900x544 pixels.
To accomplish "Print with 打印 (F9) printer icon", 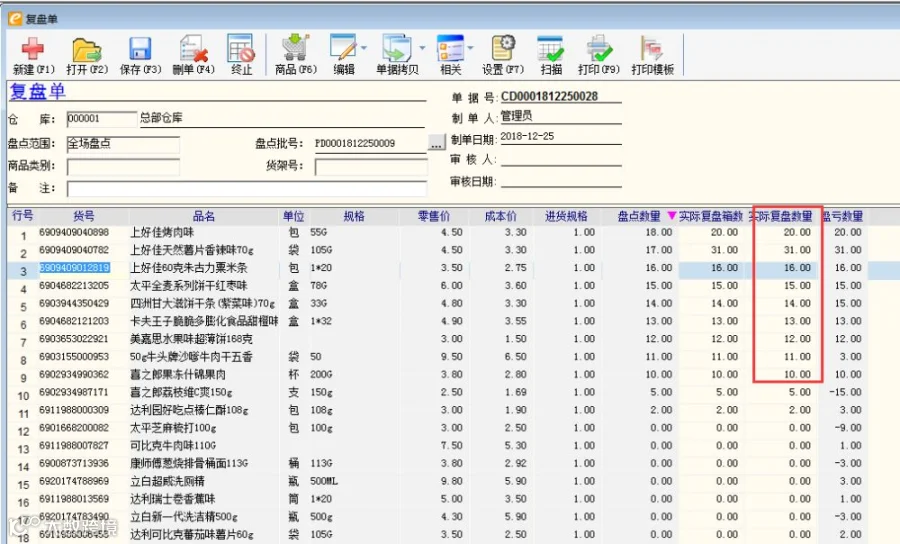I will [x=599, y=48].
